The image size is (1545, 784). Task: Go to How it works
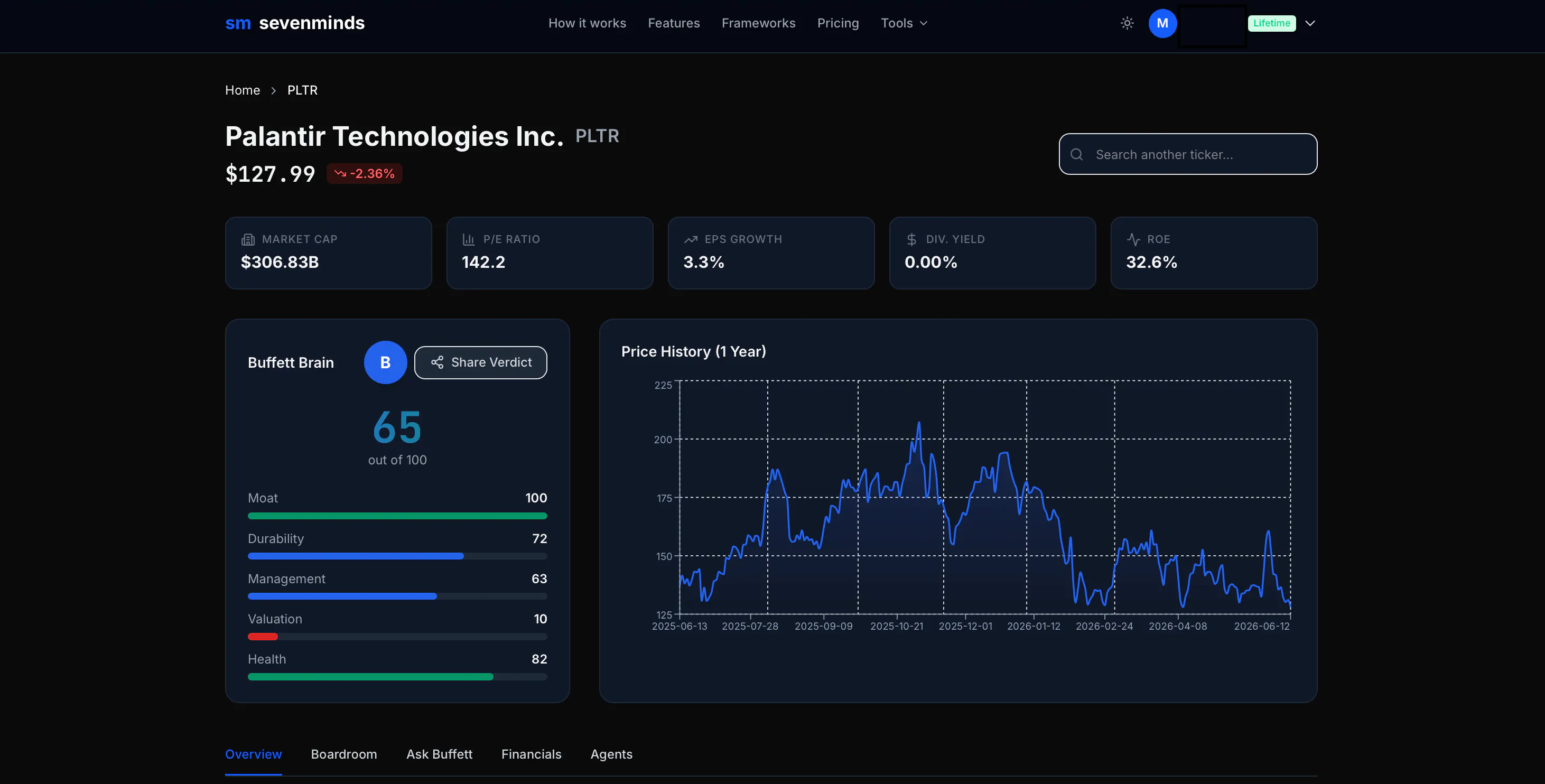(587, 23)
